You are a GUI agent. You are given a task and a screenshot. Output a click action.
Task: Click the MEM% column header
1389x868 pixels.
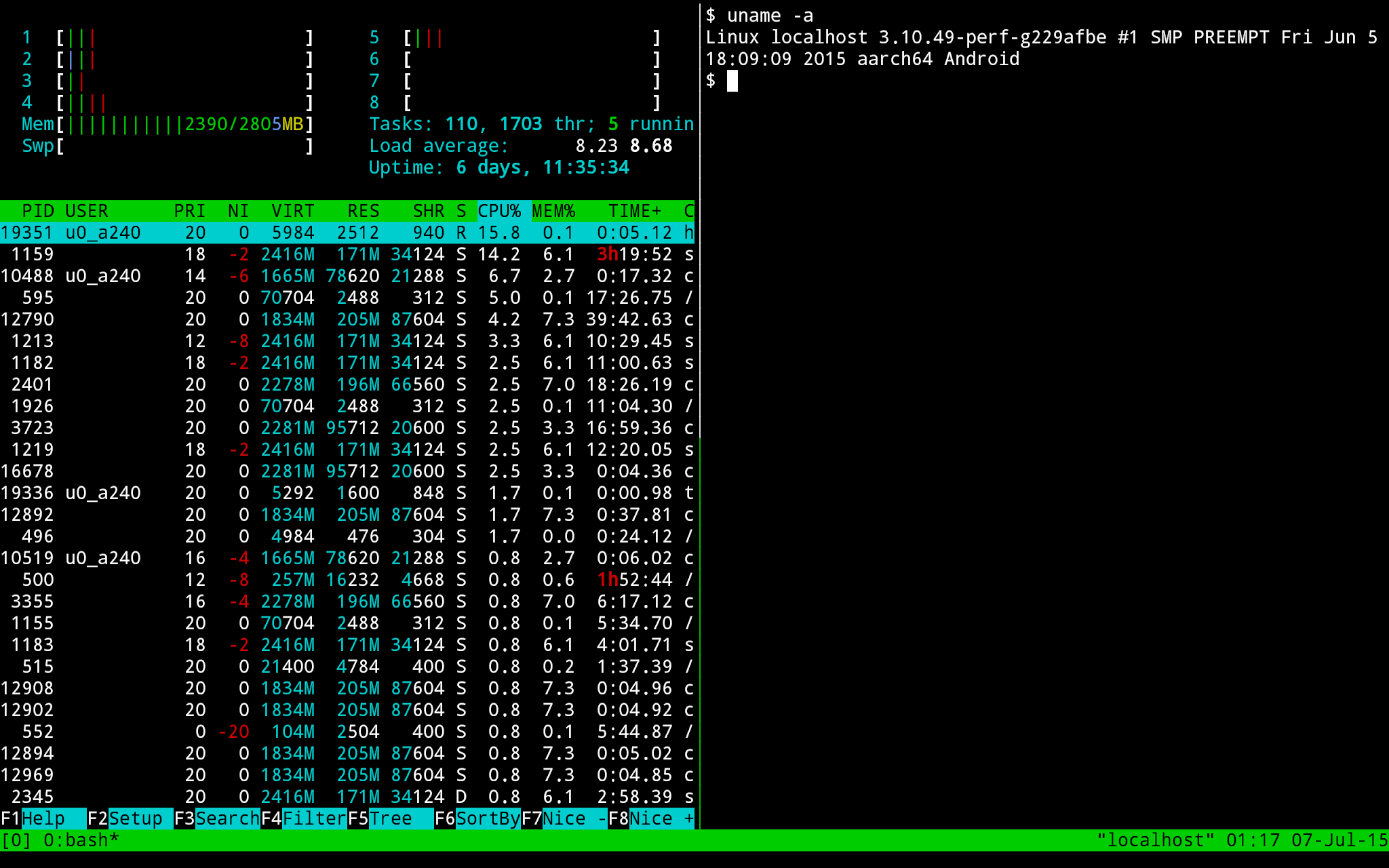pos(553,211)
